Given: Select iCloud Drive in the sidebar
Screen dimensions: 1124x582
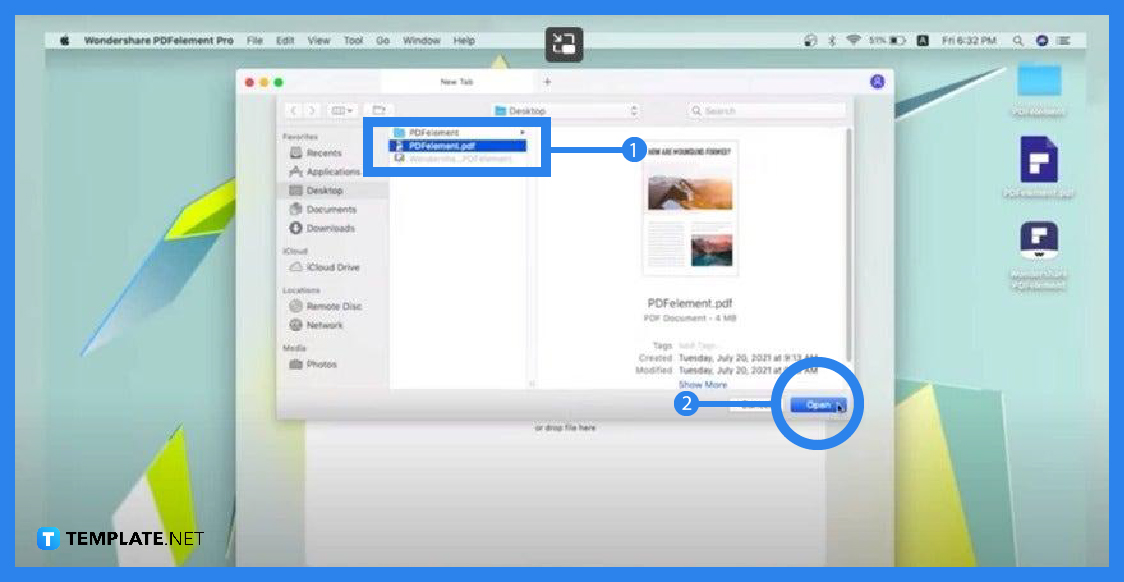Looking at the screenshot, I should [324, 267].
